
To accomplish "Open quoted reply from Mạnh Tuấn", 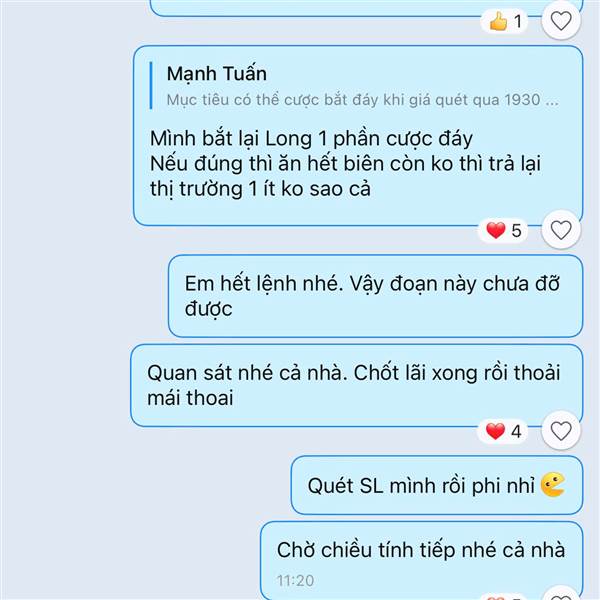I will coord(354,86).
